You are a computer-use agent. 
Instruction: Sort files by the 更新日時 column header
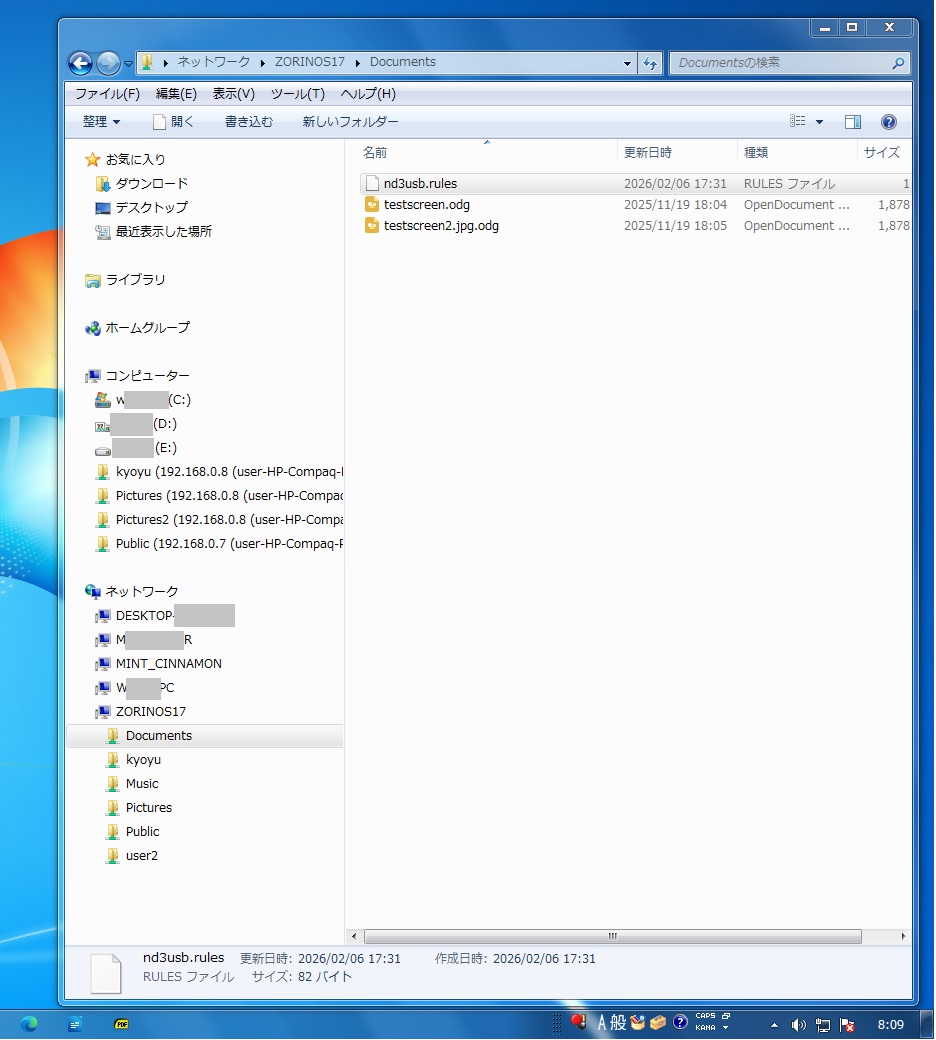(x=648, y=153)
